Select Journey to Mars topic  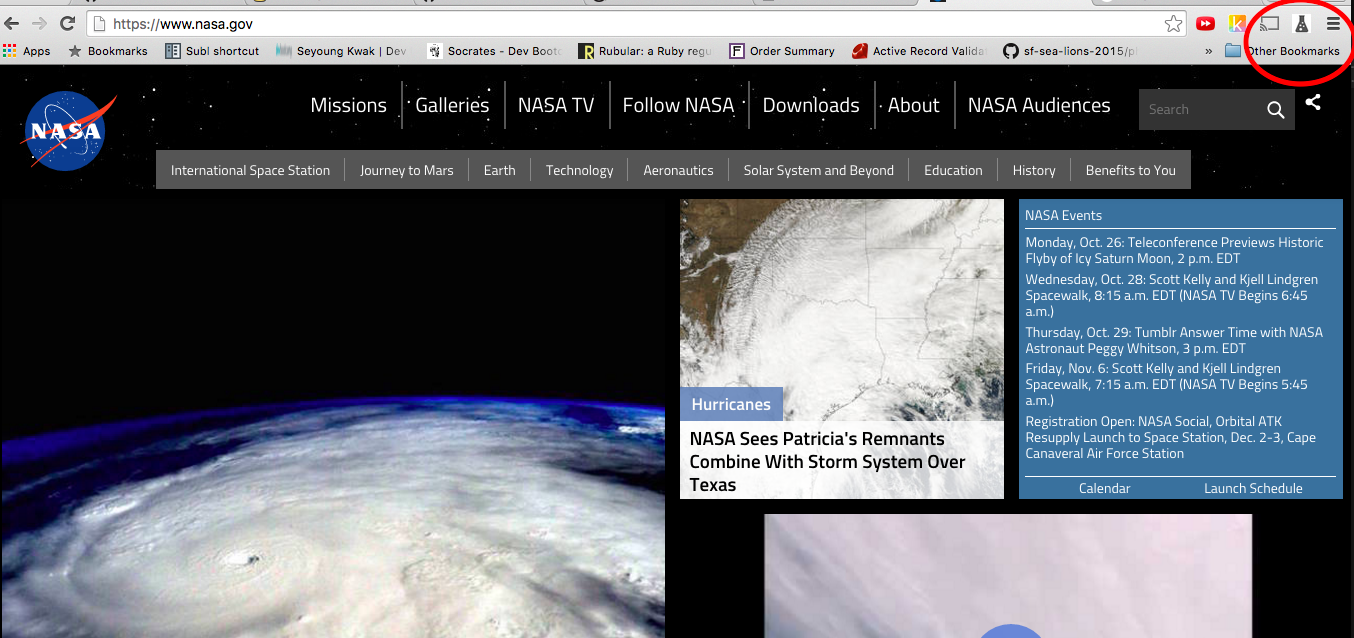[x=406, y=170]
